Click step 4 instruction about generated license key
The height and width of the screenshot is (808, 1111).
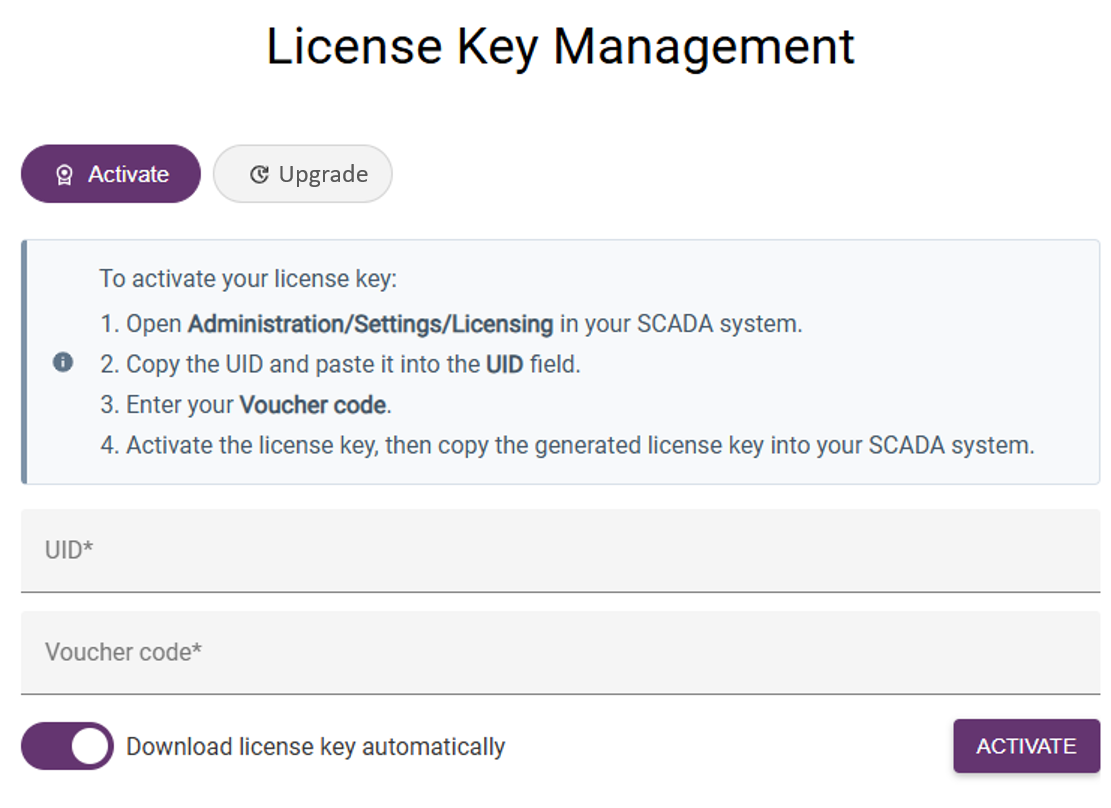(567, 445)
